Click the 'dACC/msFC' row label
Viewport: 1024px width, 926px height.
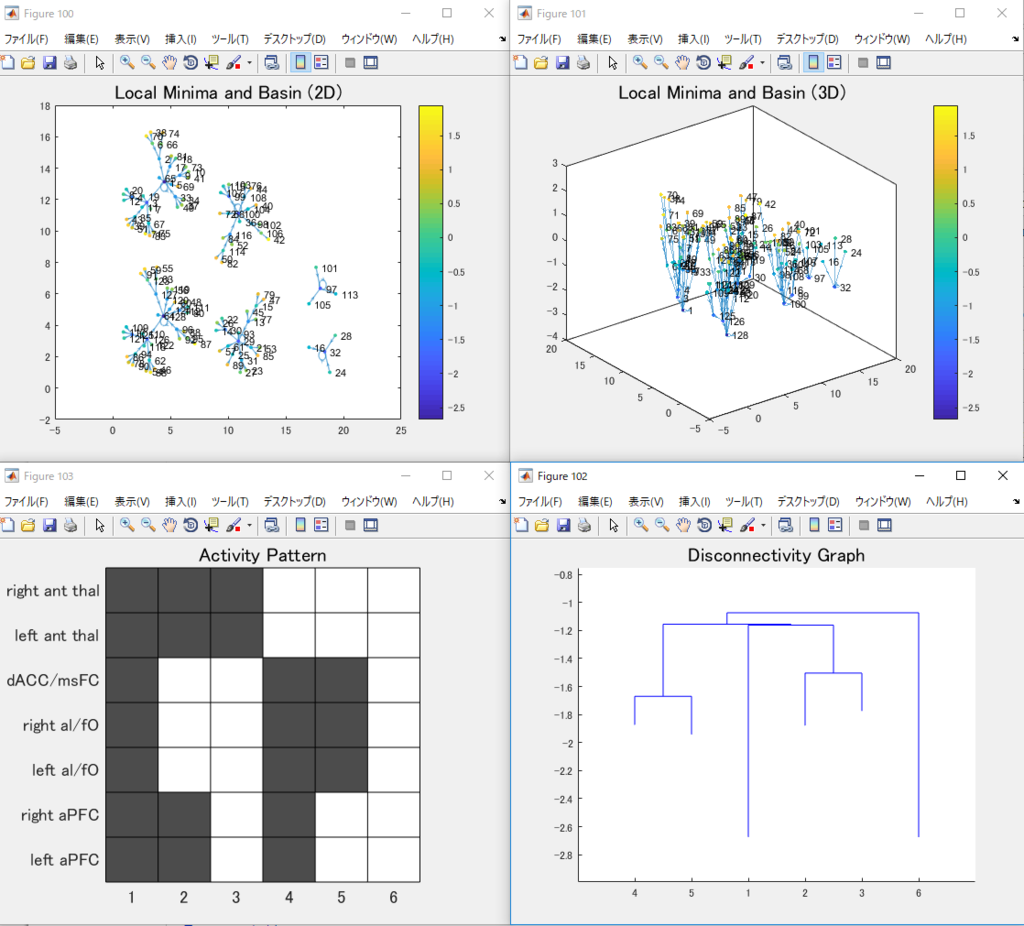[53, 680]
